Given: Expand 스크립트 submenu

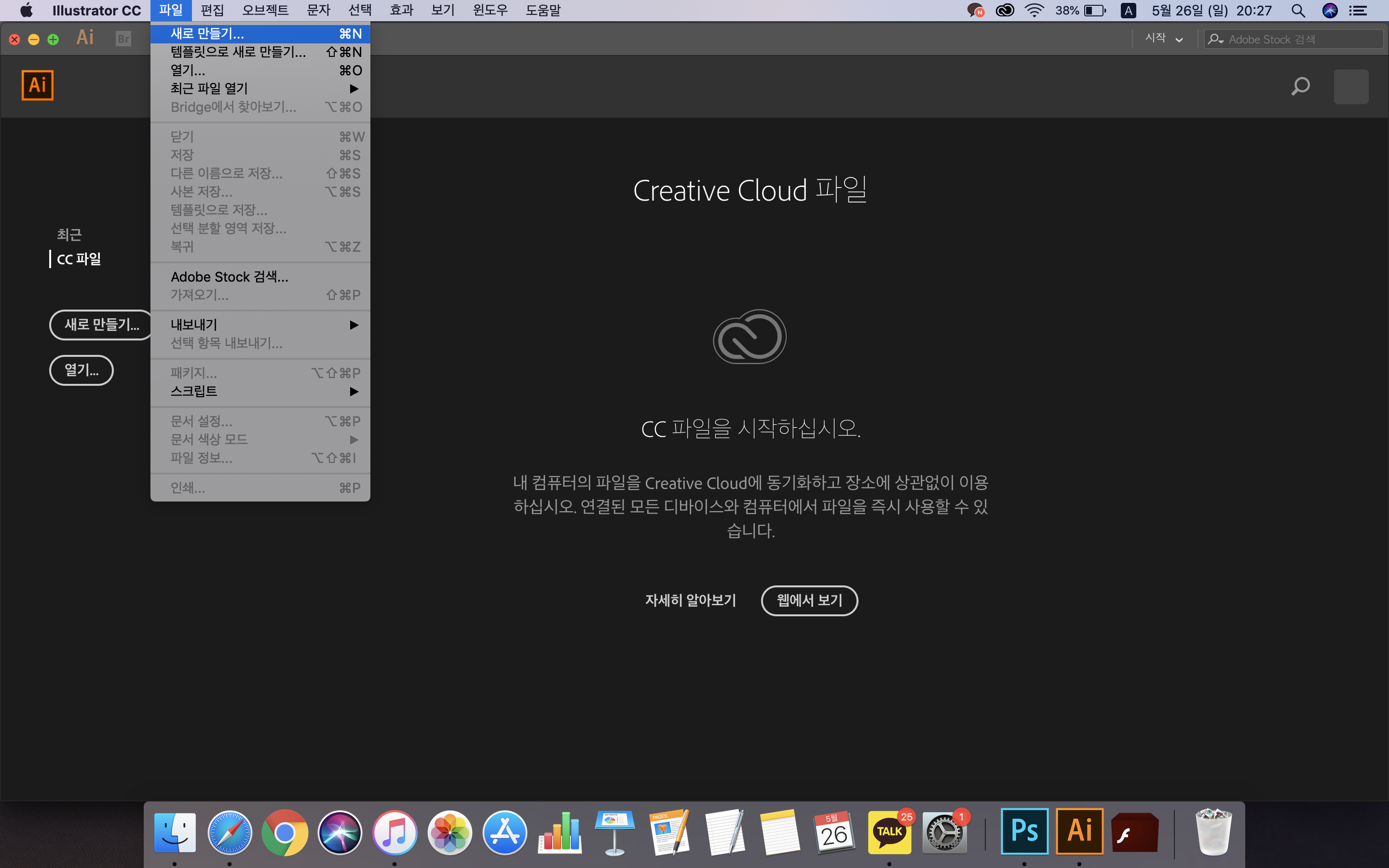Looking at the screenshot, I should (x=260, y=392).
